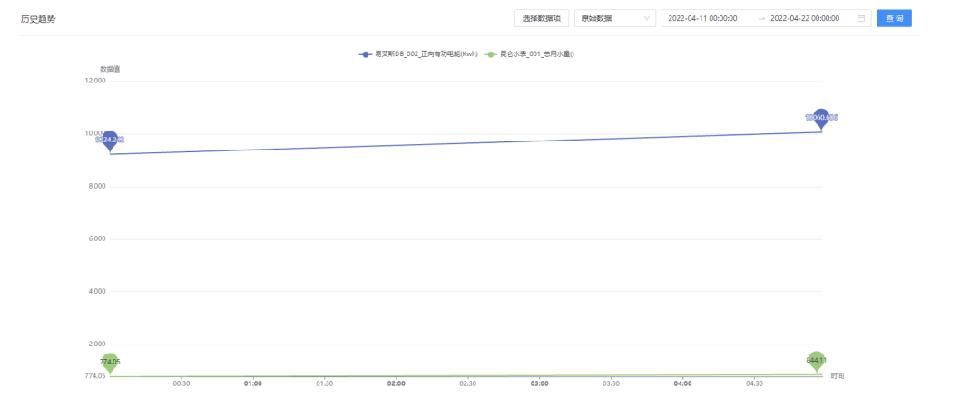Edit the start date 2022-04-11 00:00:00

click(x=703, y=18)
